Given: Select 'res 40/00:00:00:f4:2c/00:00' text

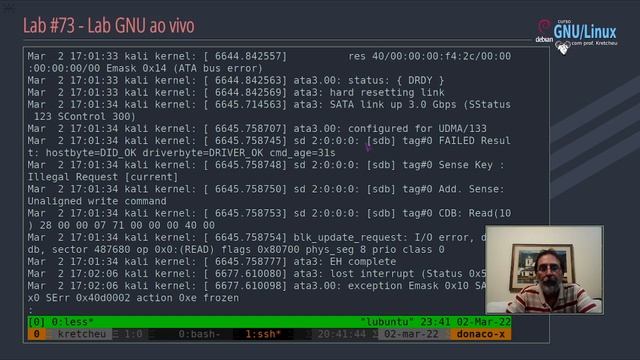Looking at the screenshot, I should click(429, 56).
